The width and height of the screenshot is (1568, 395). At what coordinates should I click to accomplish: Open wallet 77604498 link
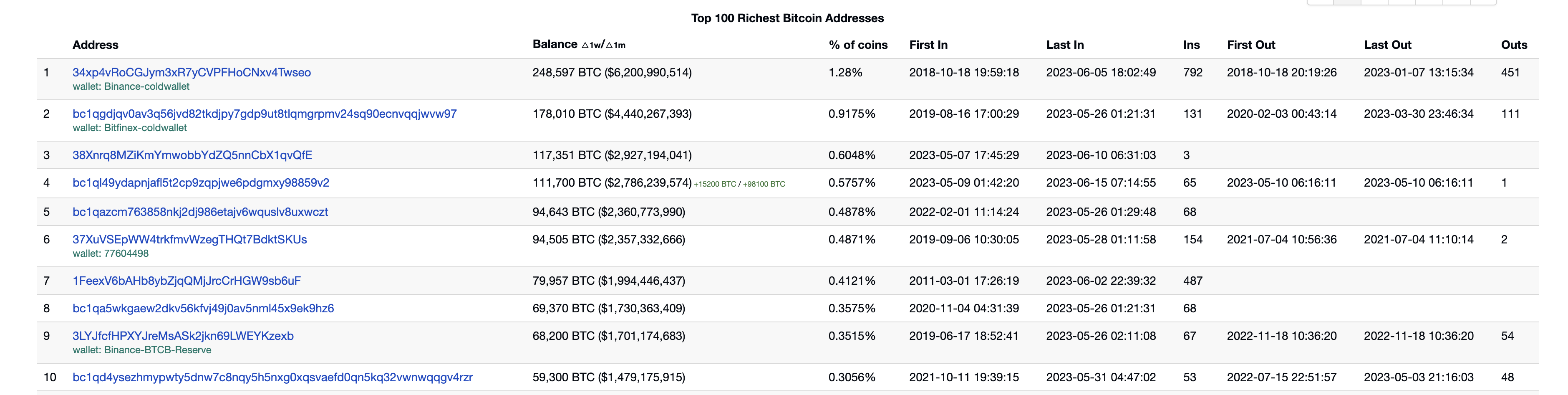click(x=111, y=253)
